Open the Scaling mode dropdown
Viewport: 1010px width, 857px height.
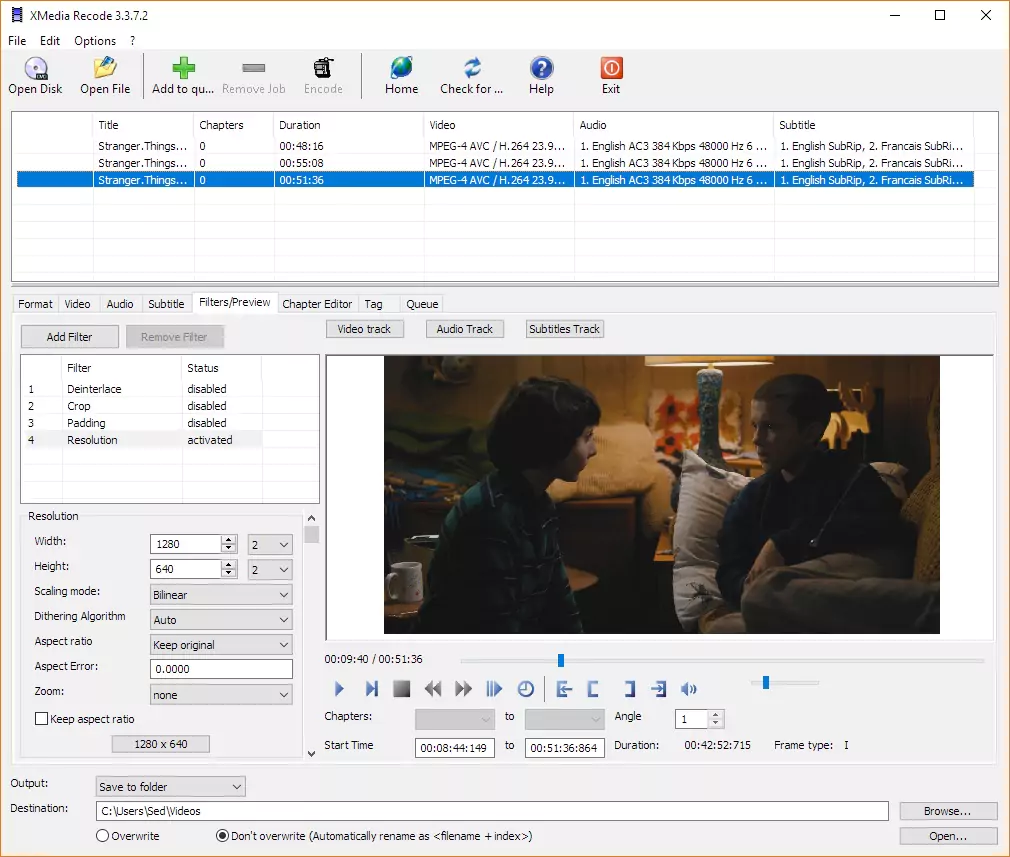tap(220, 594)
